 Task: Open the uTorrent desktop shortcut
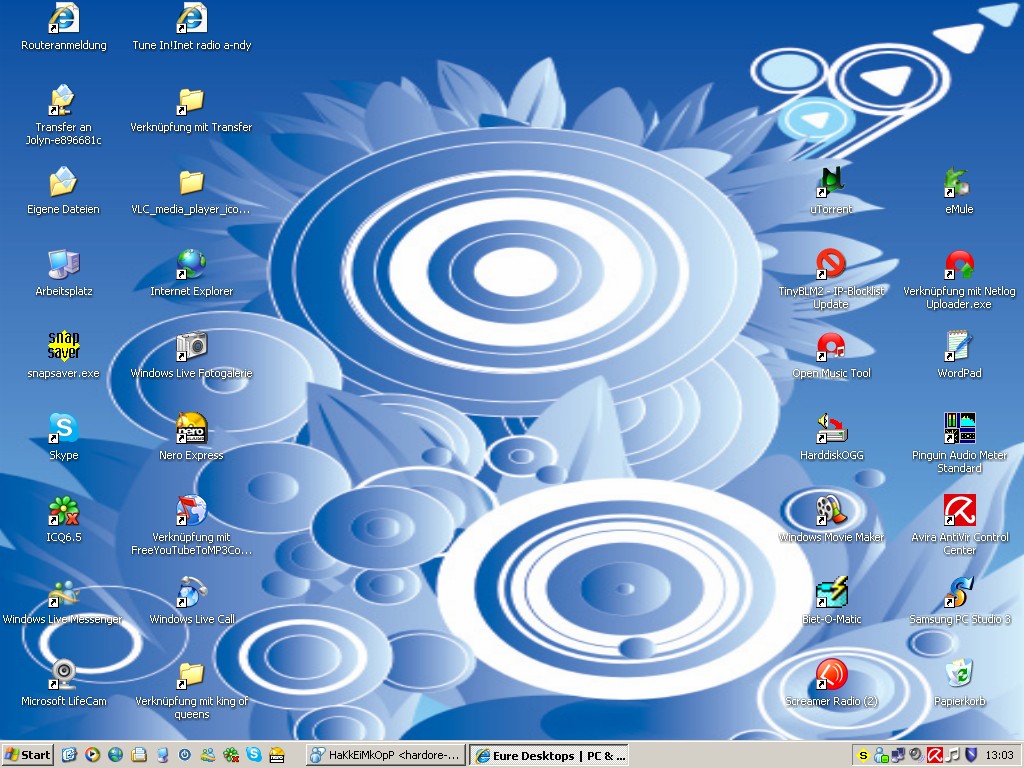point(831,182)
